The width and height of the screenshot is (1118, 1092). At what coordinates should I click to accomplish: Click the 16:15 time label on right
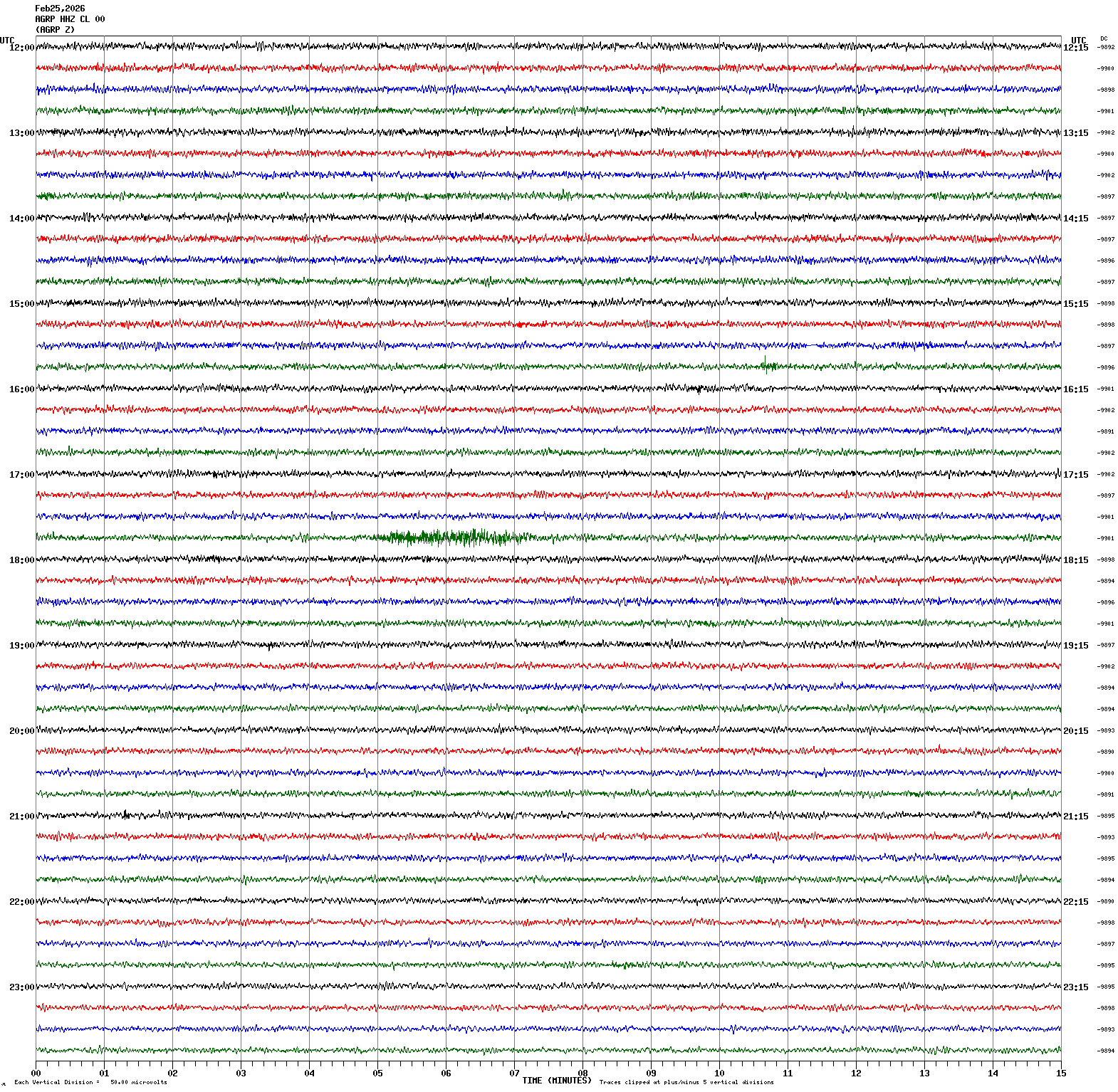pos(1075,389)
